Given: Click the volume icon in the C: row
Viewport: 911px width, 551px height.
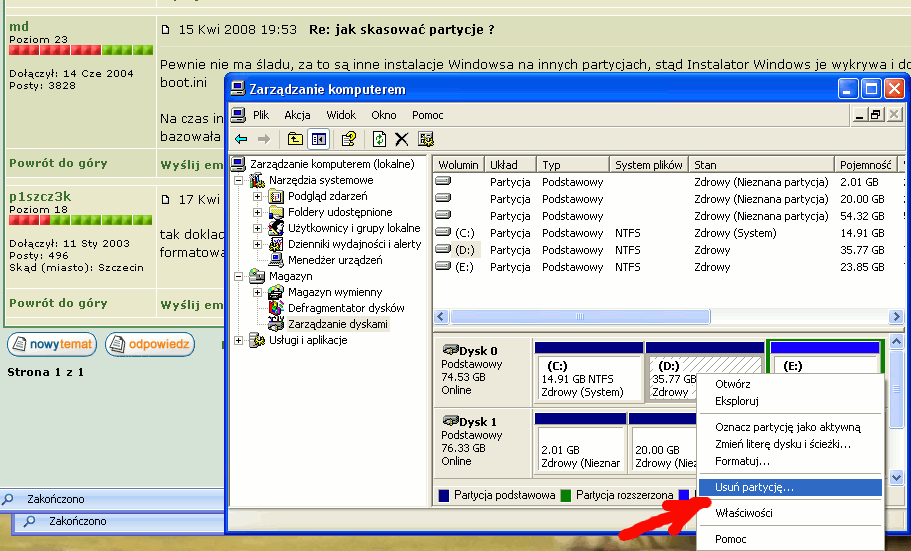Looking at the screenshot, I should coord(443,232).
